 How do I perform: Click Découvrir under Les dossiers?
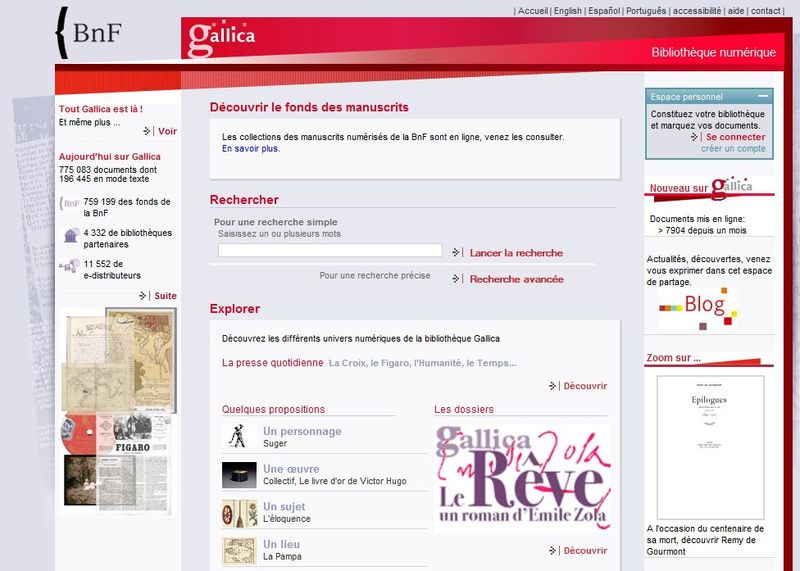(x=585, y=551)
